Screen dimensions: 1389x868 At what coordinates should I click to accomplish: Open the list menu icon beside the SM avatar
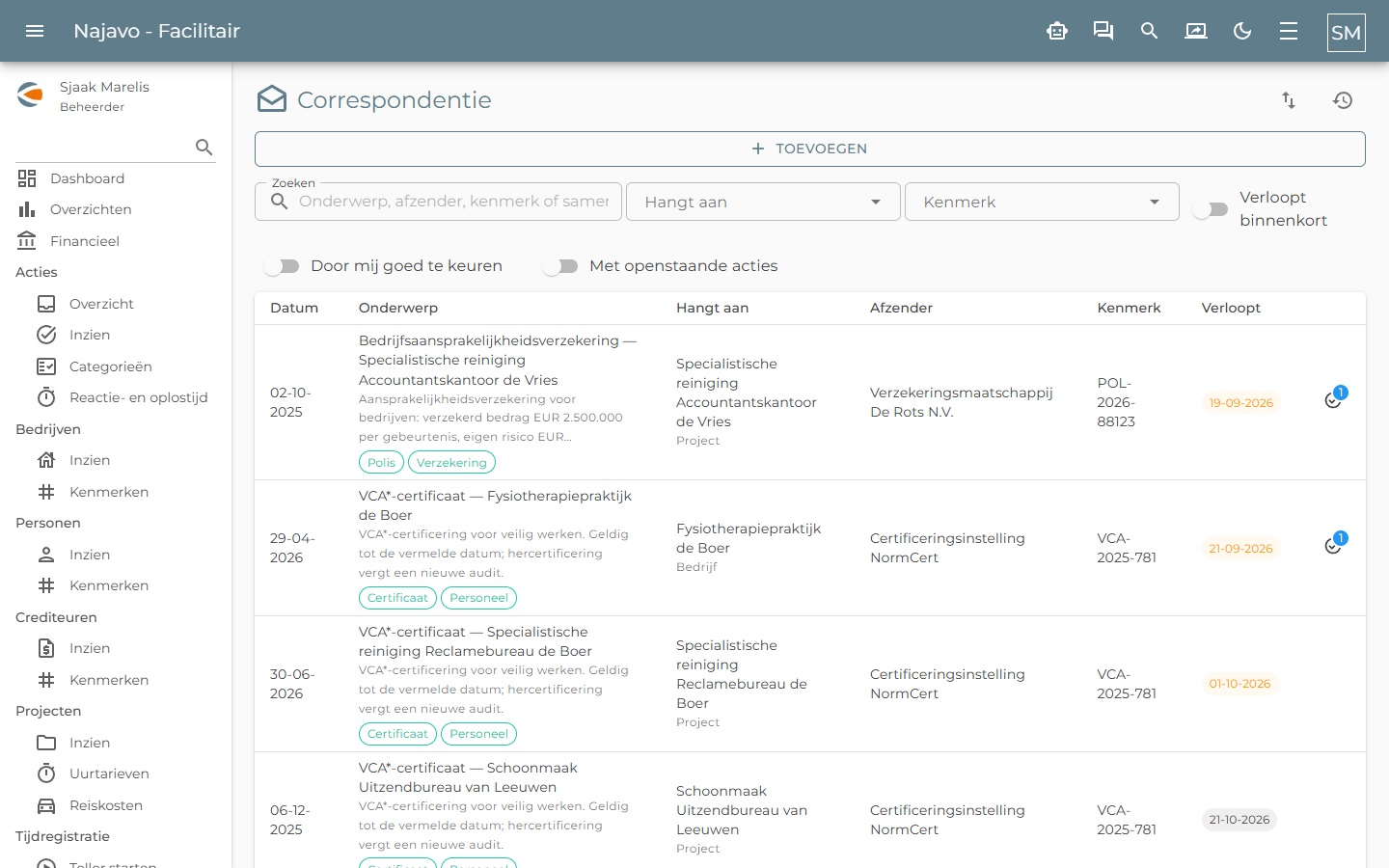(x=1289, y=31)
